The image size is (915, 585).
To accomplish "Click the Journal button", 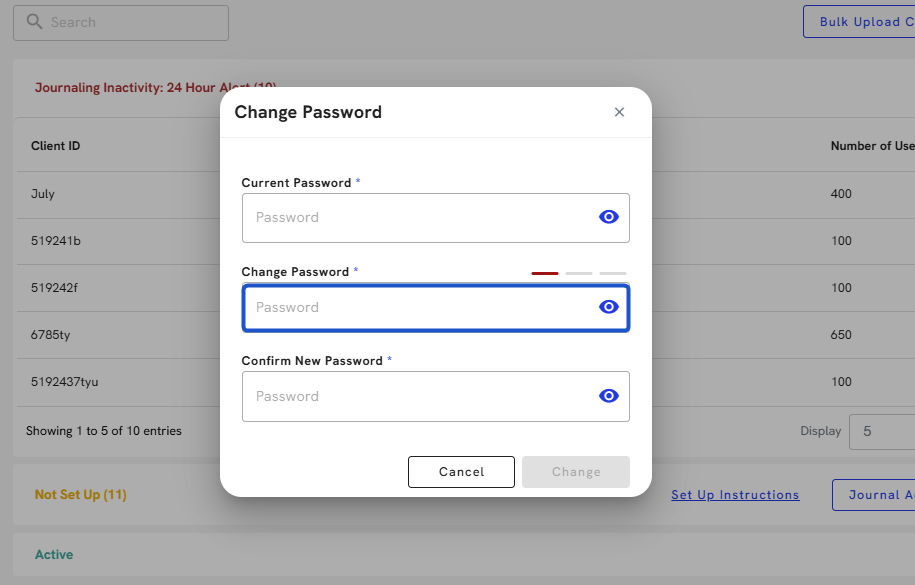I will coord(875,495).
